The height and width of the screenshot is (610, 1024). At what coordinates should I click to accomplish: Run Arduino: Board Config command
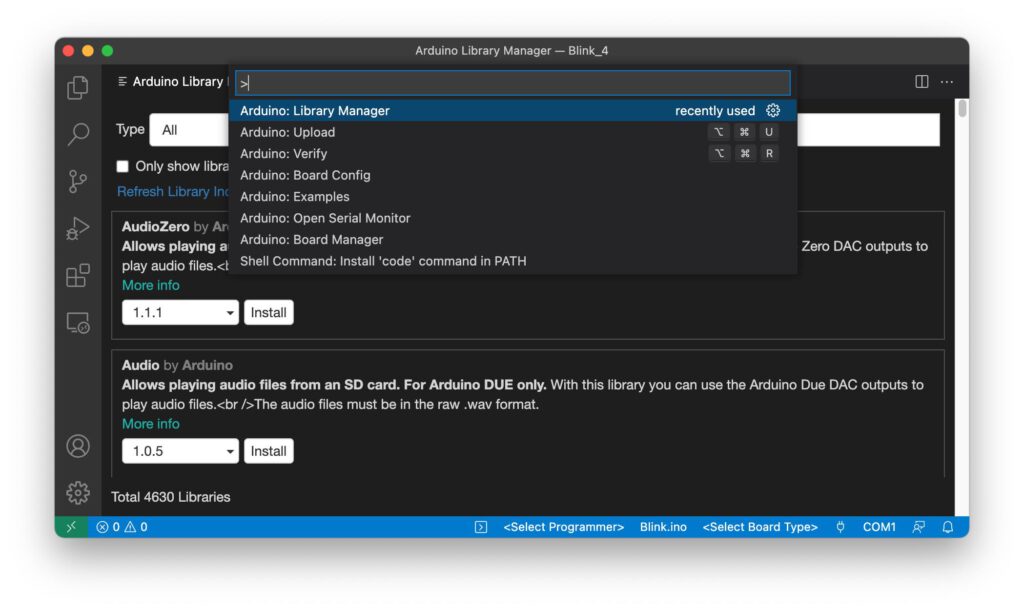[x=513, y=175]
